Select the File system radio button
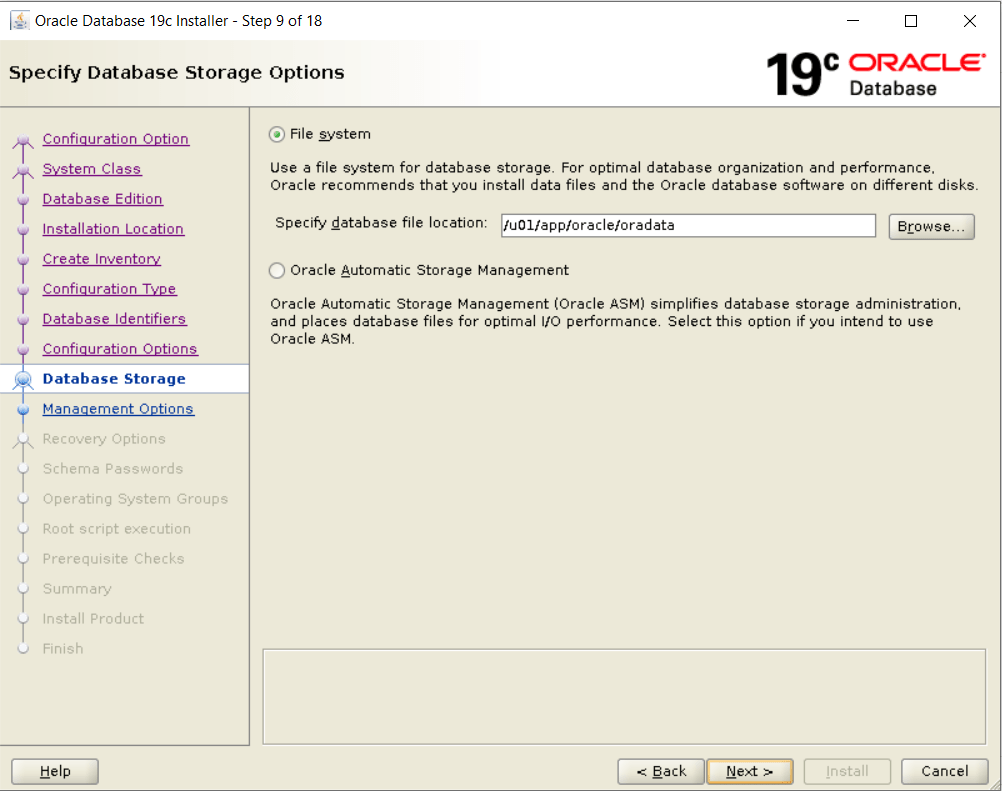The image size is (1002, 791). (277, 134)
